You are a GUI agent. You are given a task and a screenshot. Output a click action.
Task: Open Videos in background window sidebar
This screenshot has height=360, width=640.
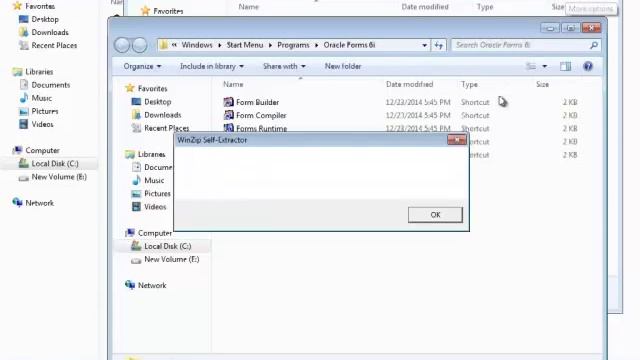[x=36, y=124]
